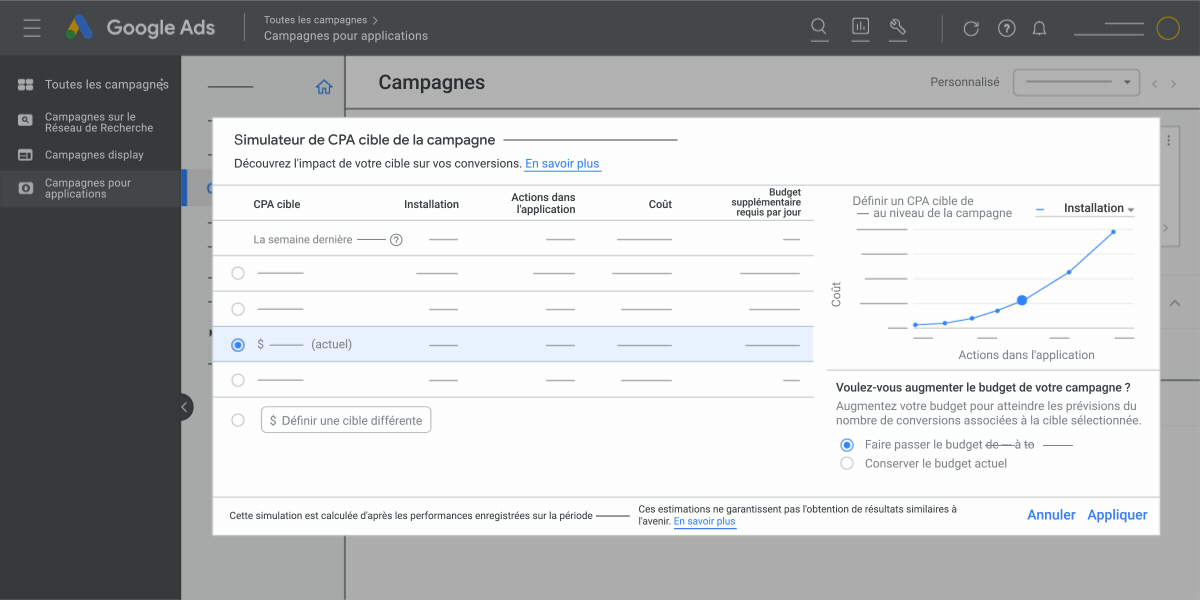Open the tools wrench icon

point(897,28)
